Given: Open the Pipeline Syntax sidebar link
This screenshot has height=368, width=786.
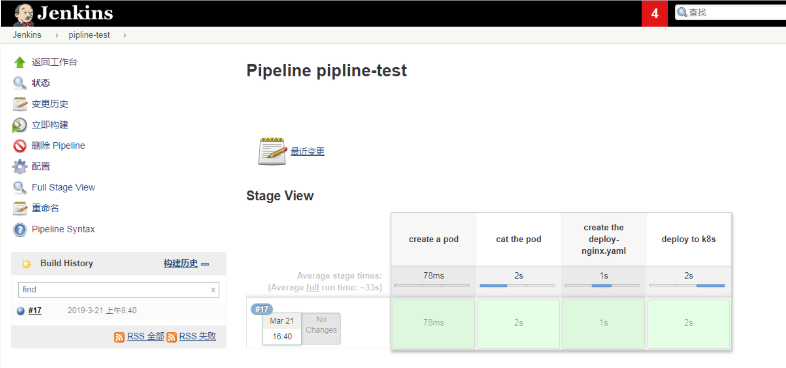Looking at the screenshot, I should pyautogui.click(x=63, y=229).
